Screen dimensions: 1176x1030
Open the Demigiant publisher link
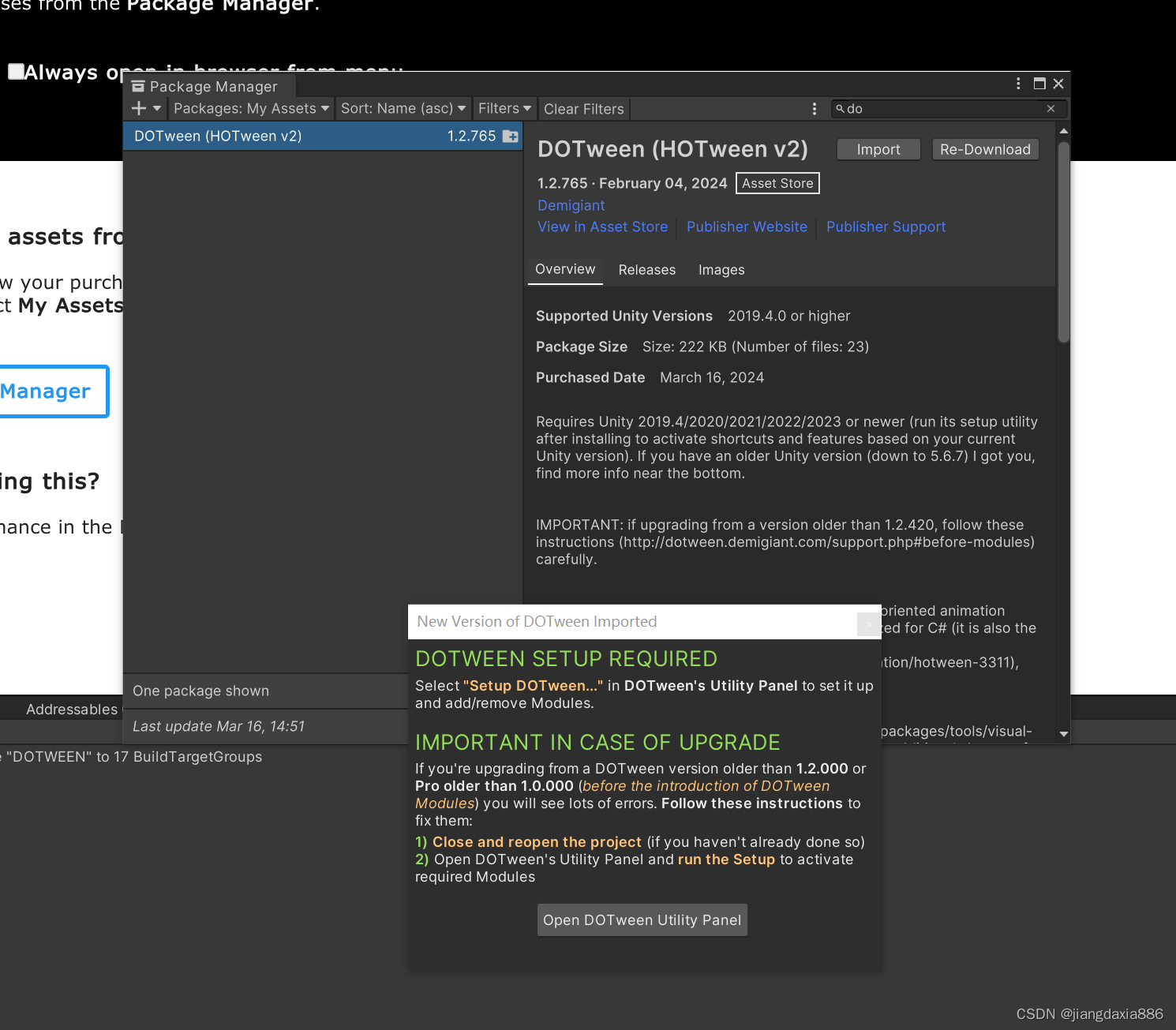571,205
